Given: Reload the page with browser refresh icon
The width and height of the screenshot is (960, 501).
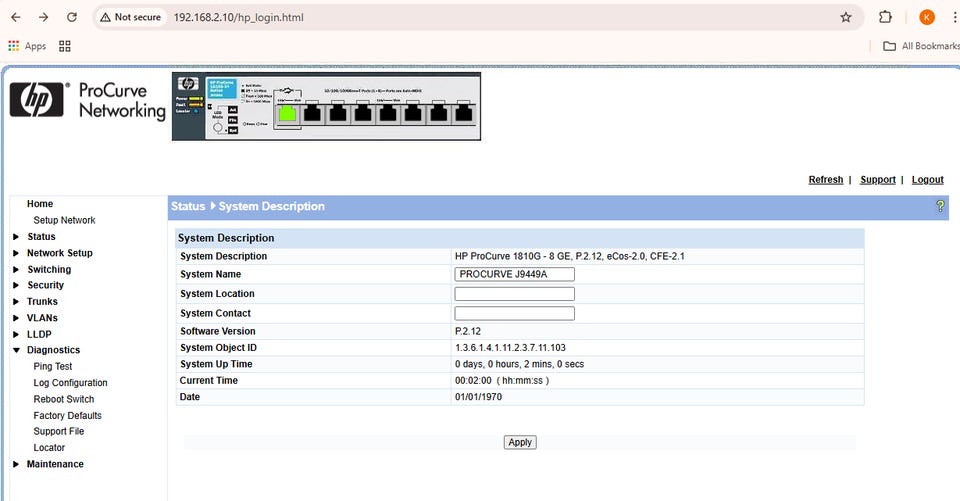Looking at the screenshot, I should click(x=71, y=17).
